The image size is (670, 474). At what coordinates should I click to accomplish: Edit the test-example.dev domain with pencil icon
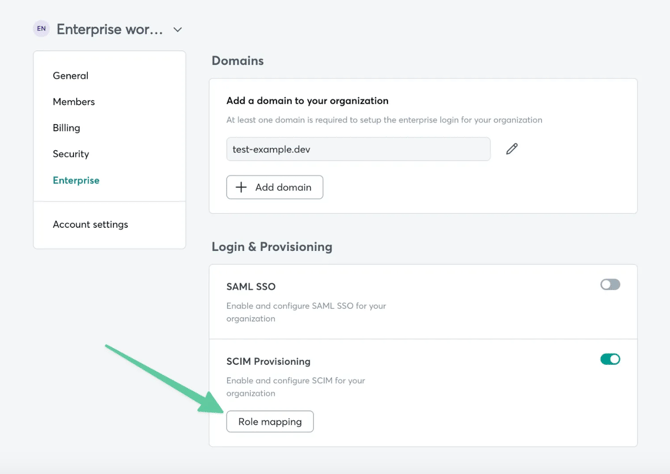click(512, 149)
